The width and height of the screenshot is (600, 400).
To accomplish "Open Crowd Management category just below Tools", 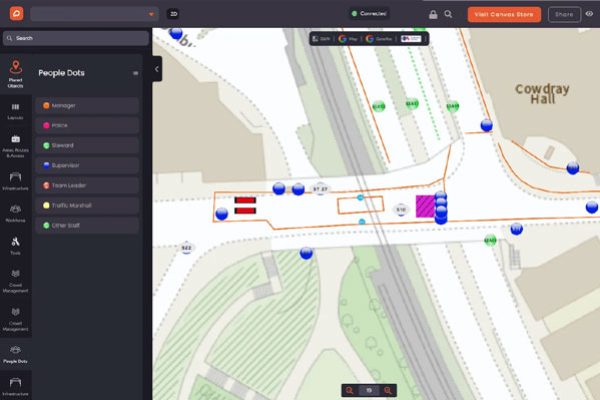I will (16, 281).
